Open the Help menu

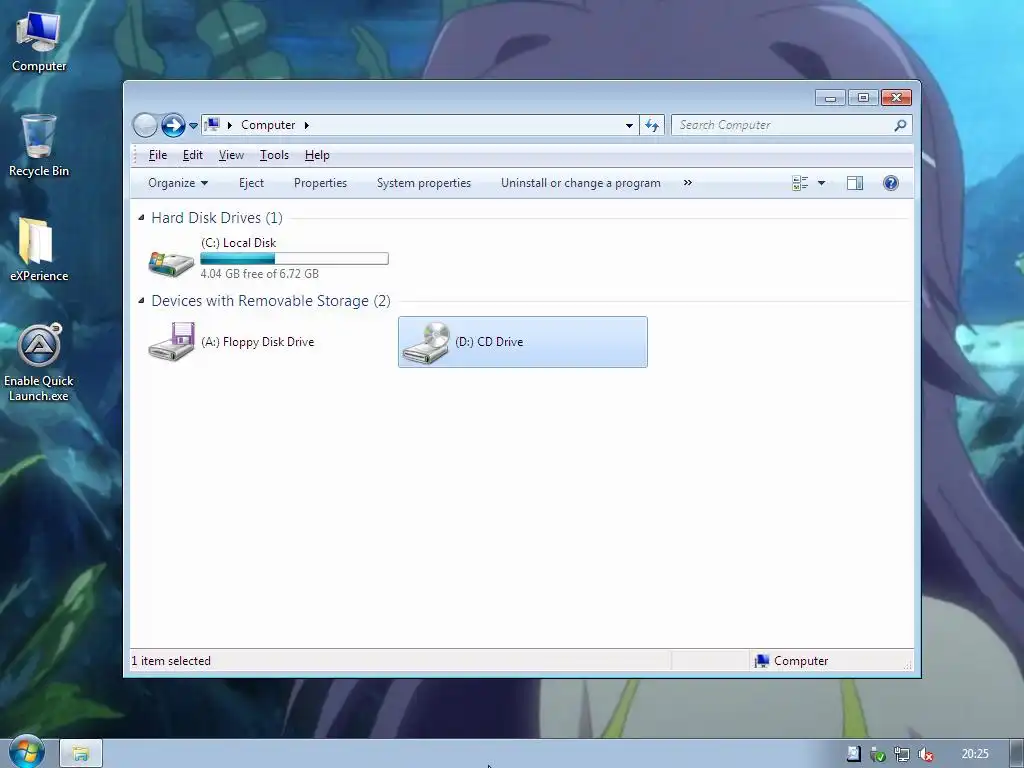(x=317, y=155)
